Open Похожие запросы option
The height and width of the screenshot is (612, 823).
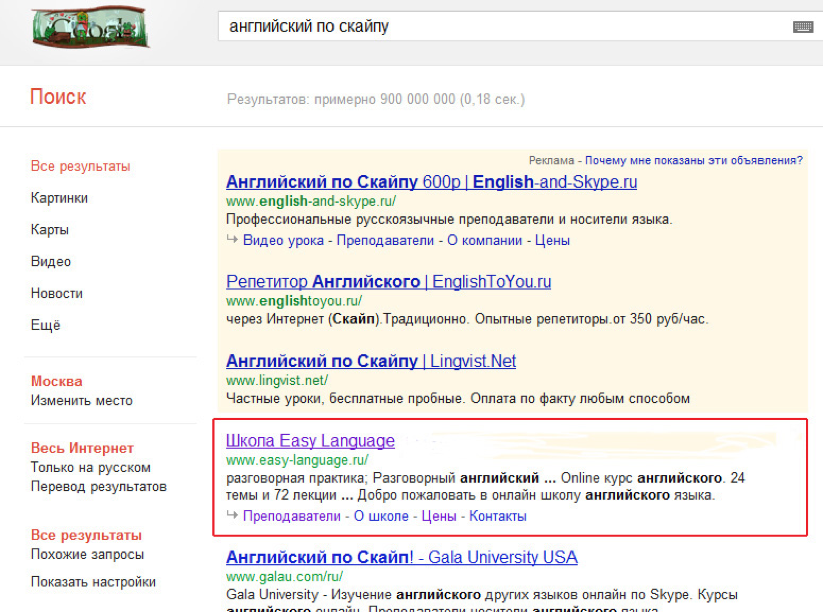pyautogui.click(x=87, y=554)
